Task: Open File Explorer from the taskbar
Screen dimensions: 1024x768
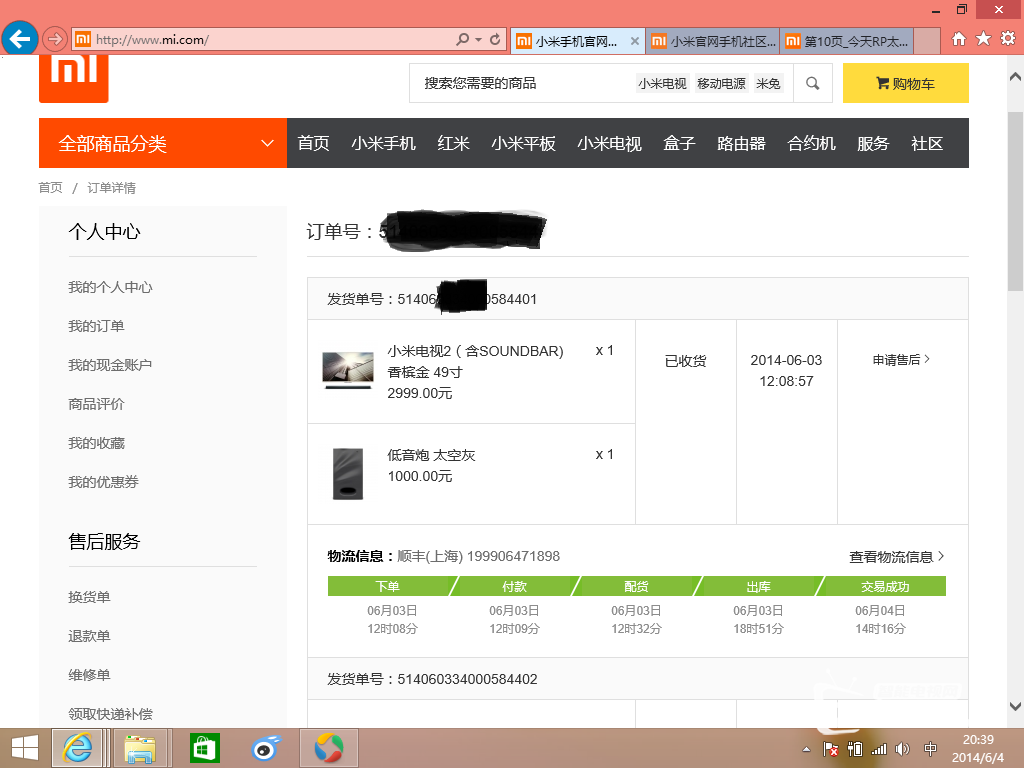Action: click(x=140, y=748)
